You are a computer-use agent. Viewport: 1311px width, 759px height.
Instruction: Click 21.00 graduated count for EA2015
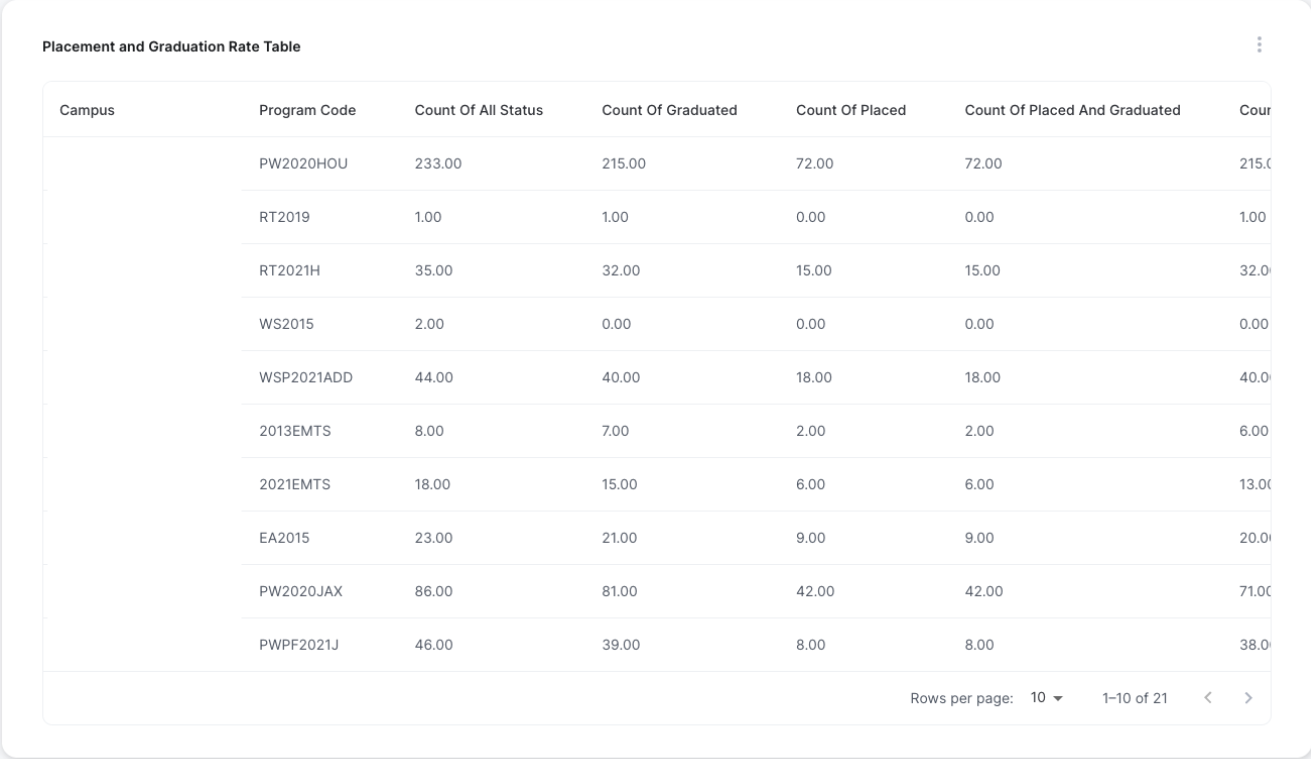pos(620,538)
